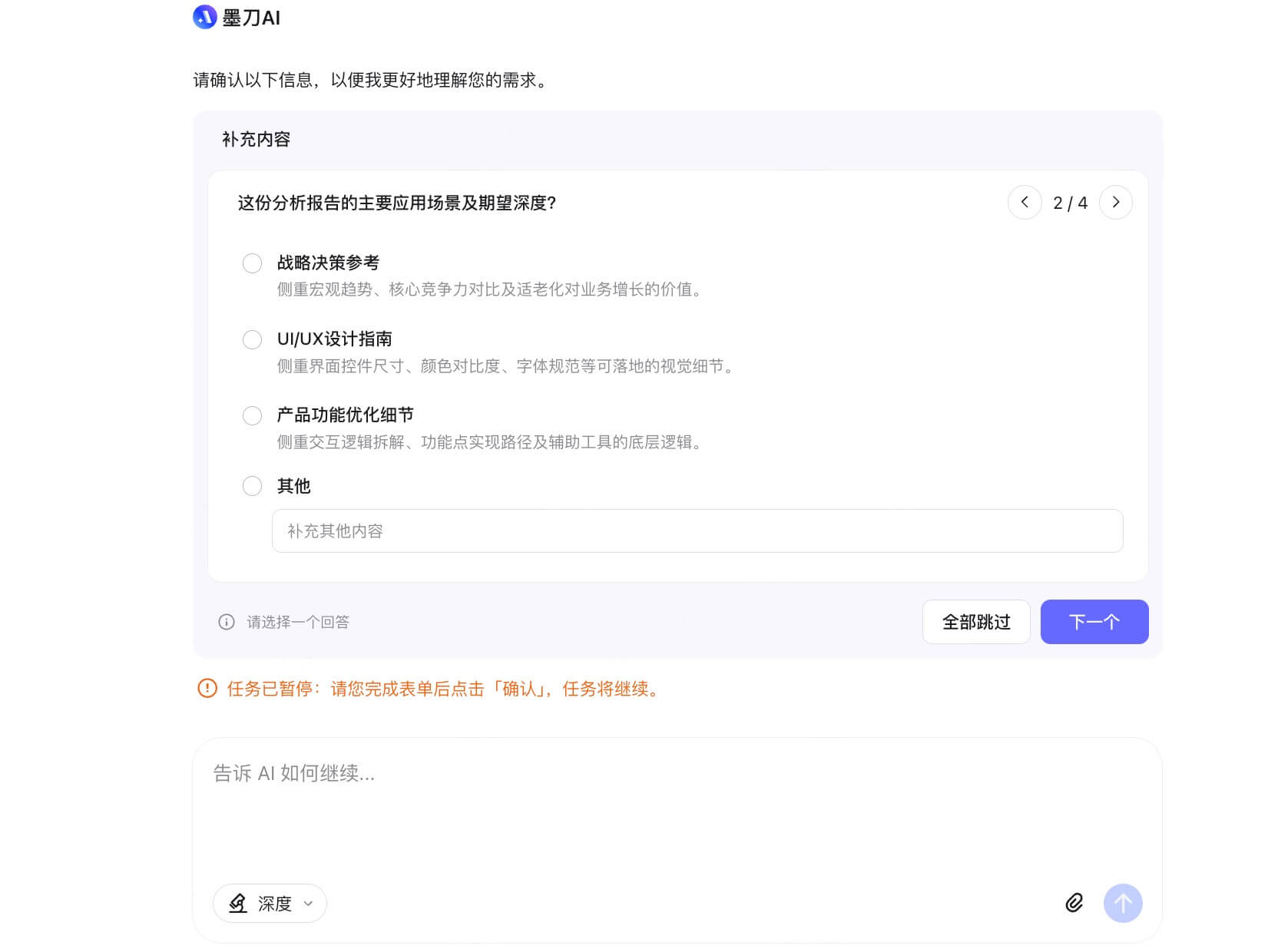Viewport: 1278px width, 952px height.
Task: Select the 战略决策参考 radio option
Action: (252, 263)
